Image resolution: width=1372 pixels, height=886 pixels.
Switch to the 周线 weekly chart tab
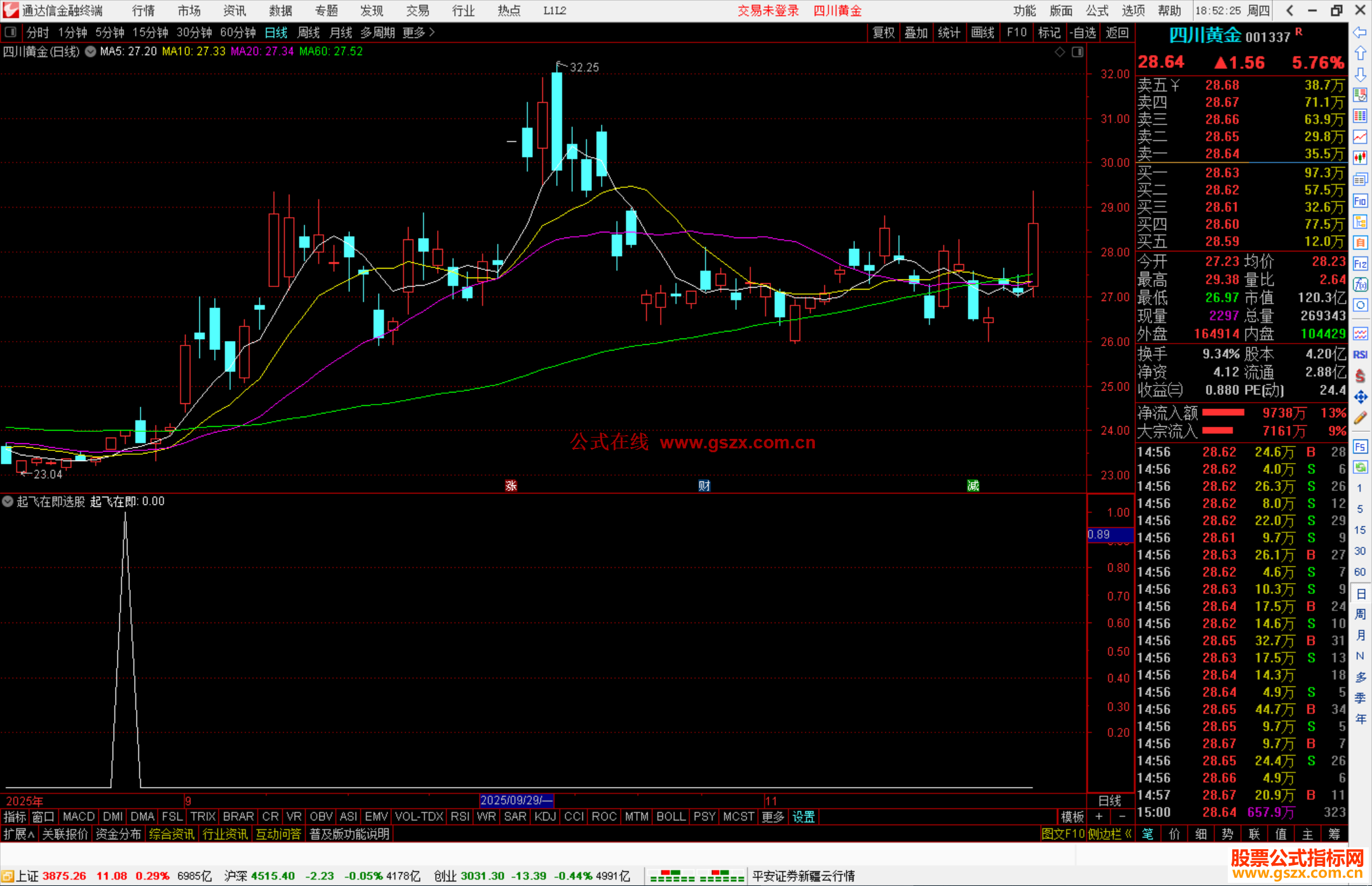pyautogui.click(x=309, y=32)
